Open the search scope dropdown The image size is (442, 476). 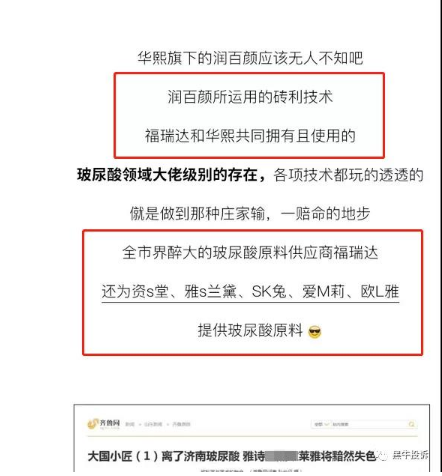(321, 424)
